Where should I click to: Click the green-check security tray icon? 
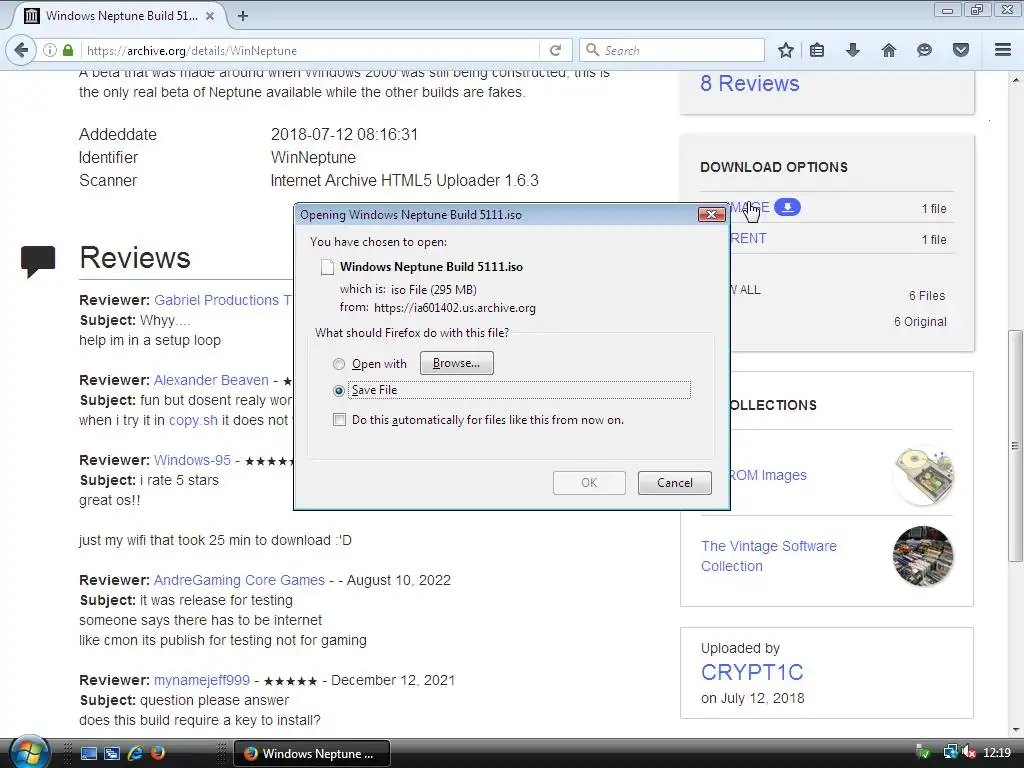924,753
